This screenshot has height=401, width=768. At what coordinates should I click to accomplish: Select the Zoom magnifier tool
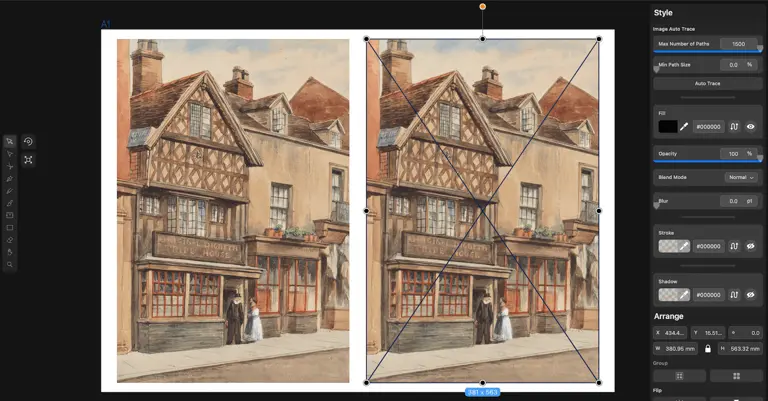point(9,264)
